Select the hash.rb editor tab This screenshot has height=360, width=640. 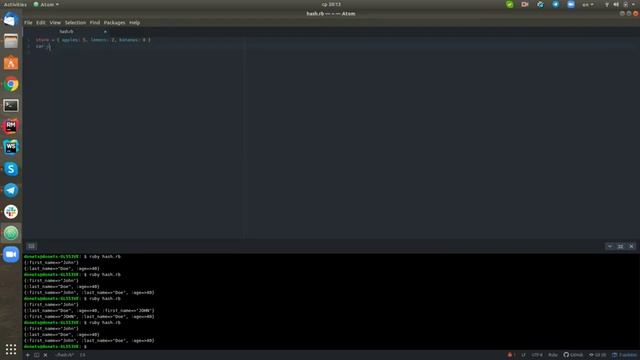[67, 31]
